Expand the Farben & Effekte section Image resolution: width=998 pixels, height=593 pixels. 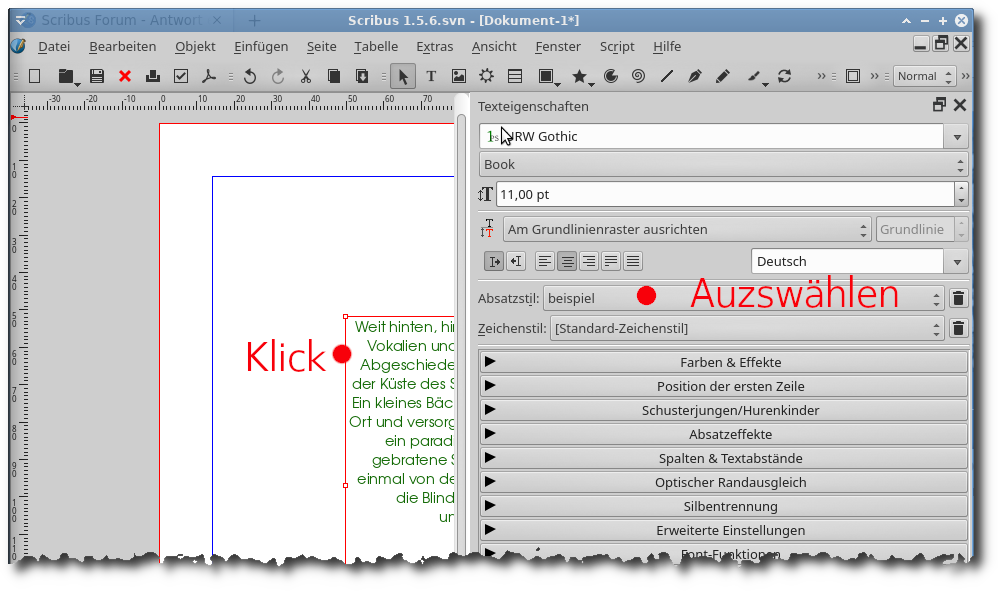coord(724,362)
